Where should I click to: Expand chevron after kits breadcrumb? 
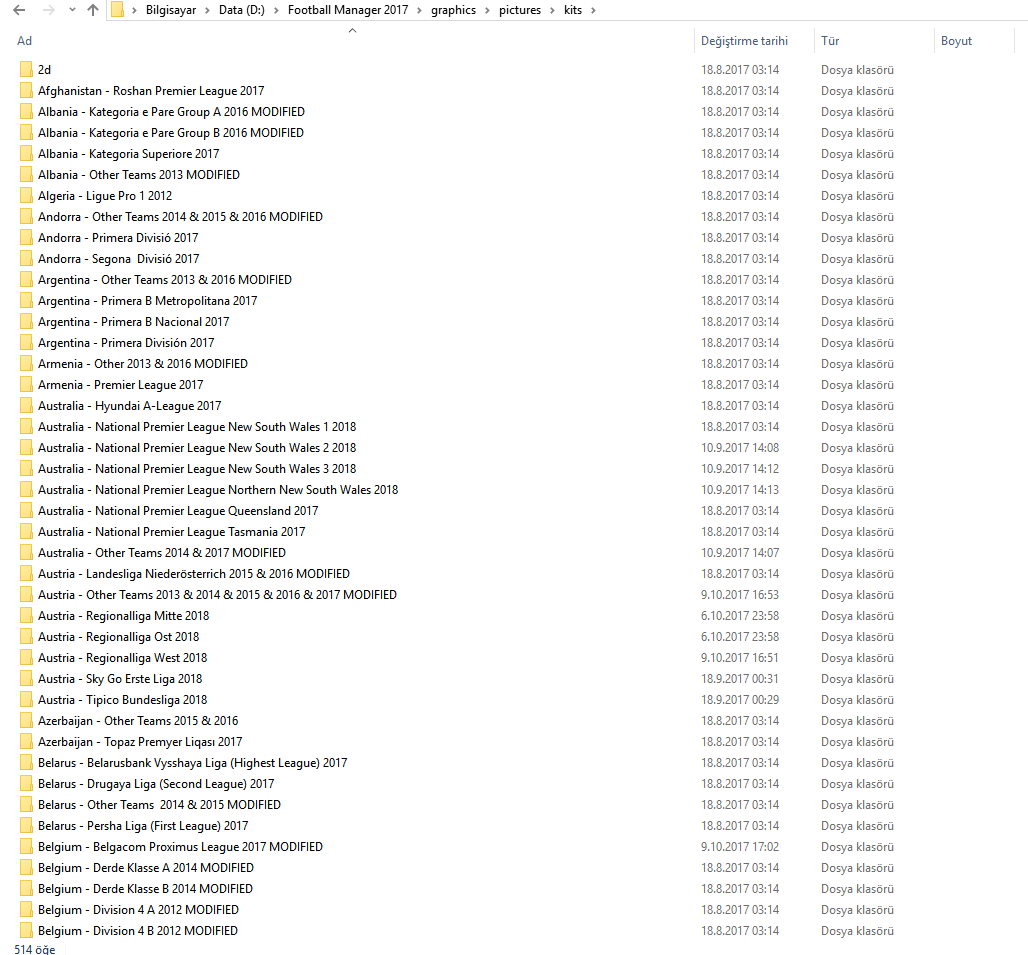tap(593, 10)
